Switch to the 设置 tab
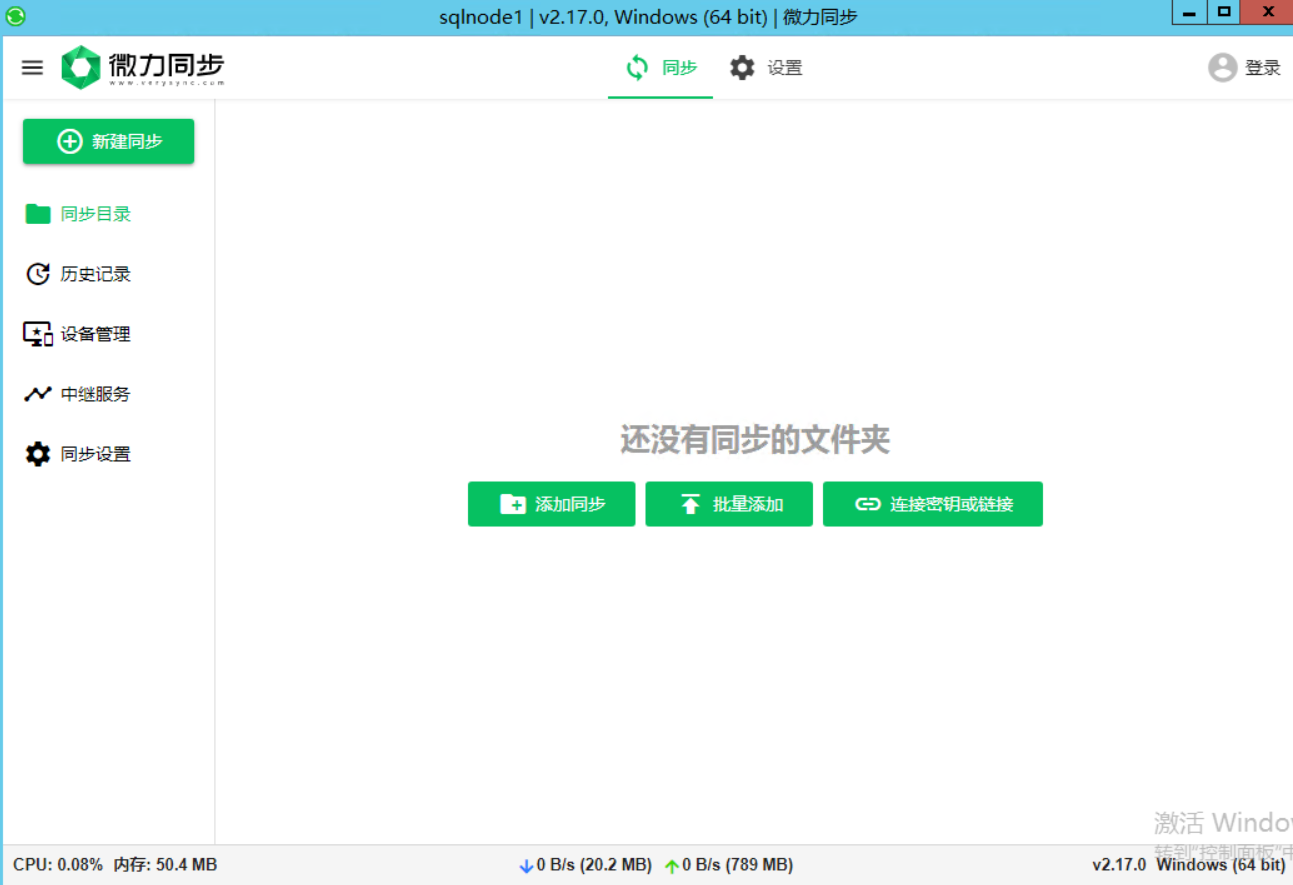The height and width of the screenshot is (885, 1293). click(766, 68)
